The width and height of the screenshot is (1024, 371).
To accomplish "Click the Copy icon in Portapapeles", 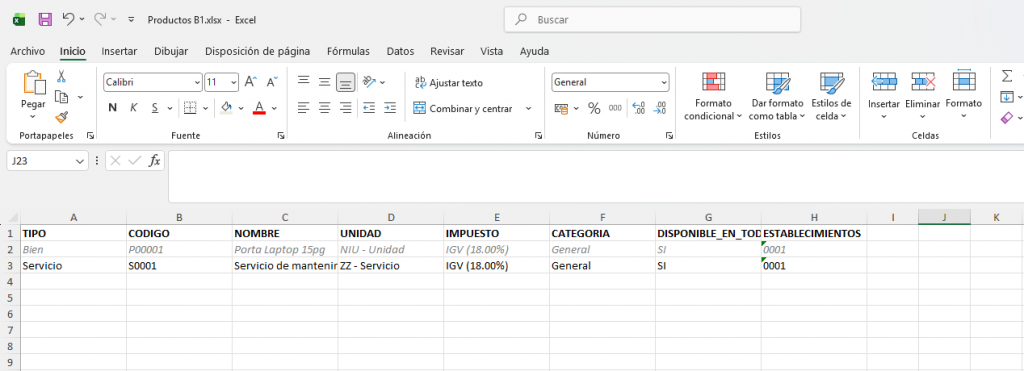I will tap(62, 97).
